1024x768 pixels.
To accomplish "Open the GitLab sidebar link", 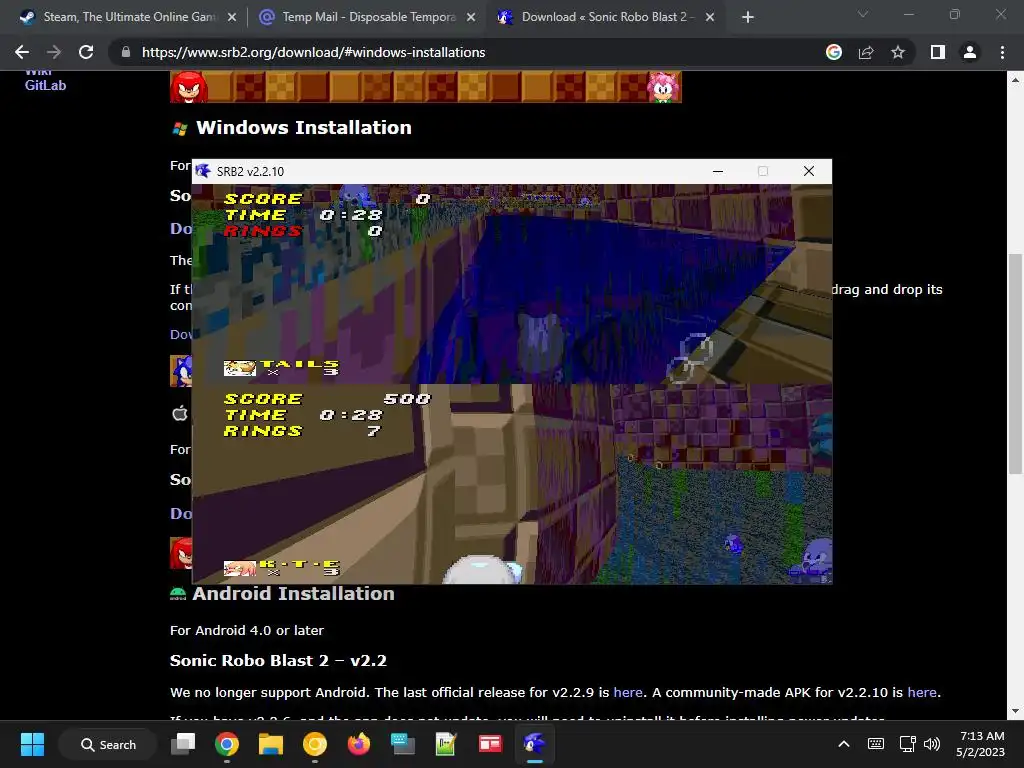I will click(x=45, y=85).
